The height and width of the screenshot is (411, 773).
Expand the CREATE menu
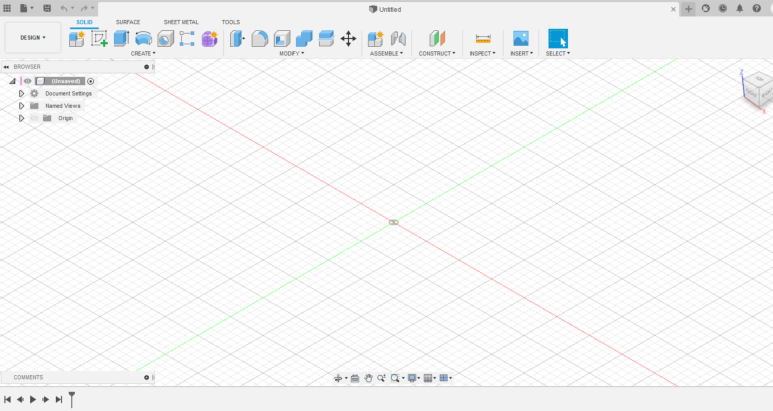(x=143, y=53)
